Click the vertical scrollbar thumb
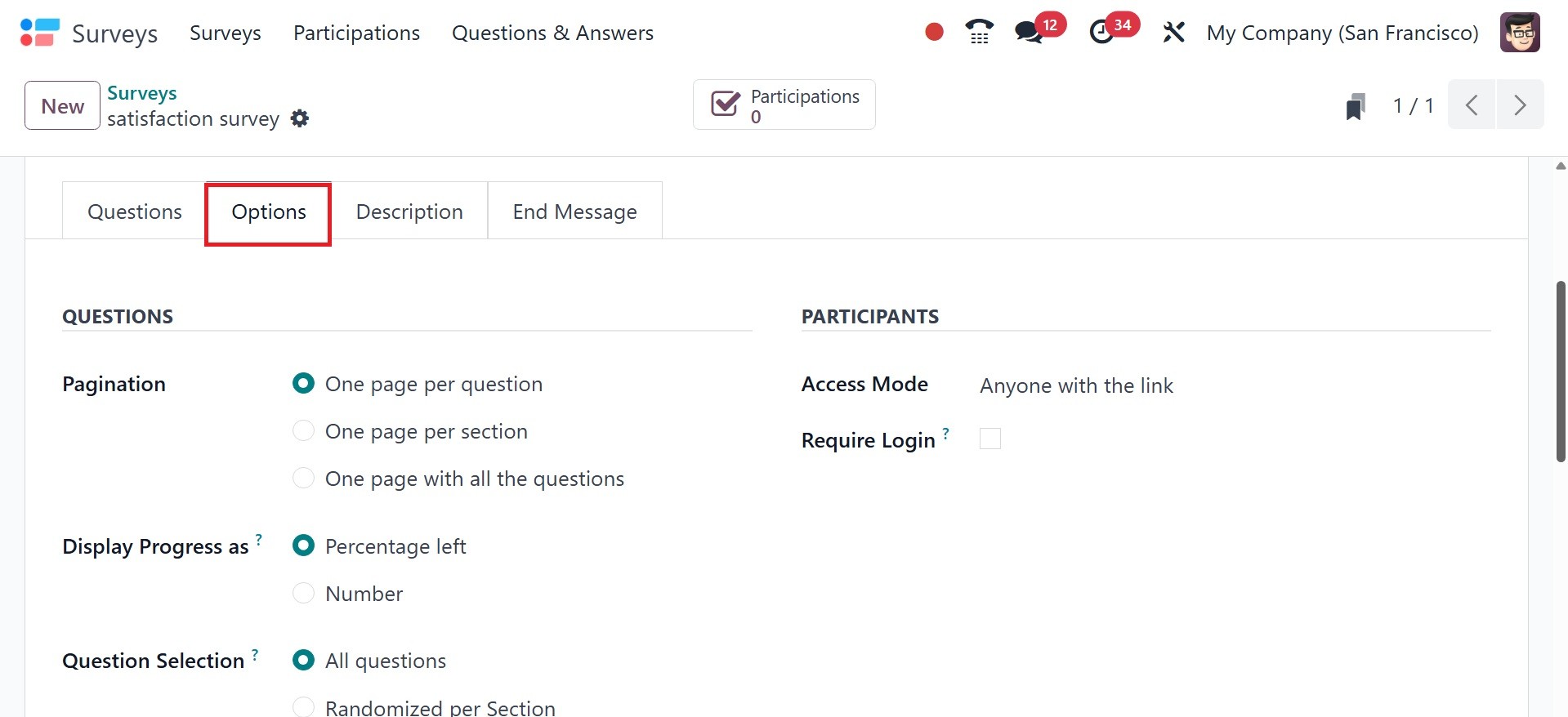This screenshot has height=717, width=1568. [x=1560, y=372]
